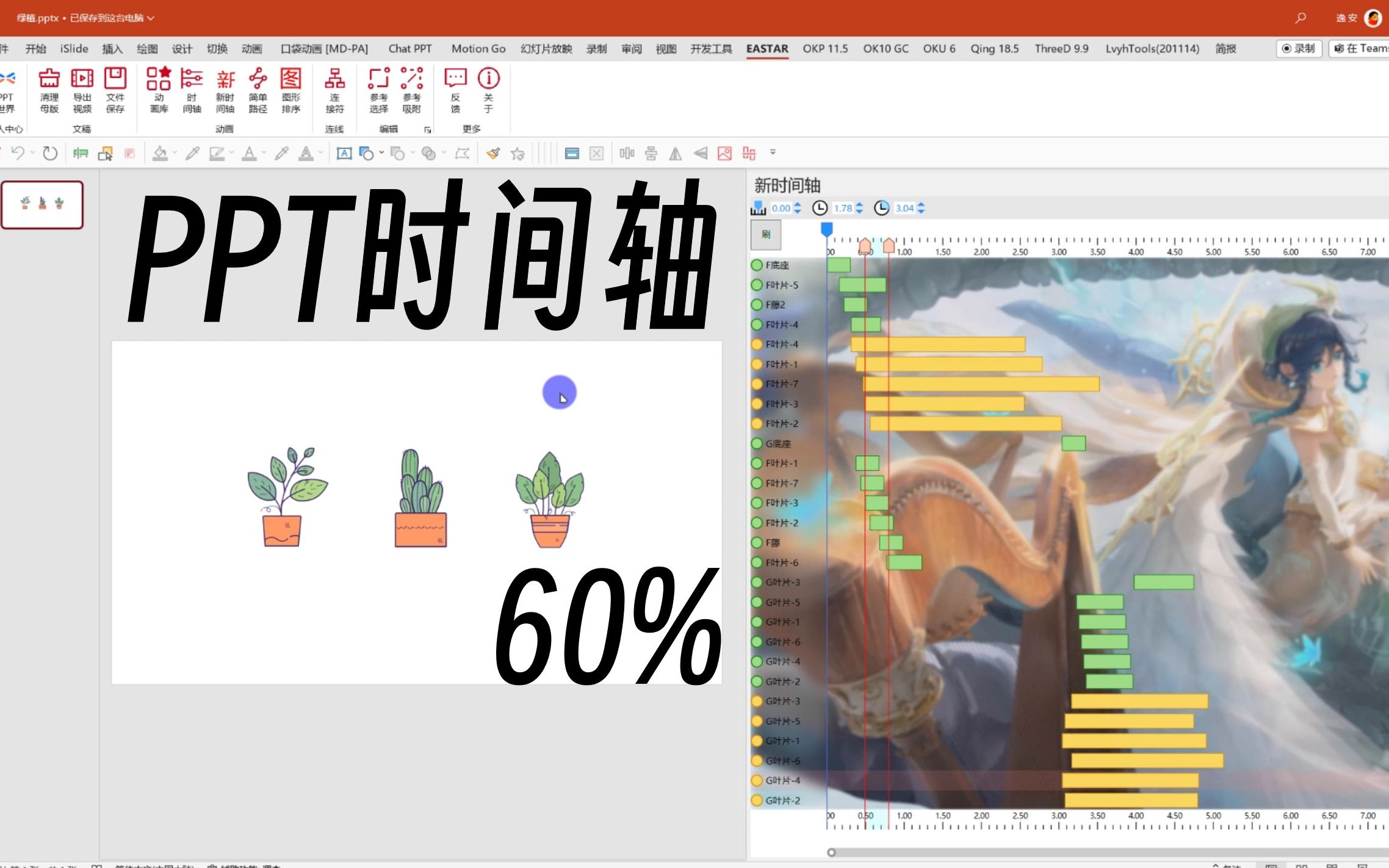The height and width of the screenshot is (868, 1389).
Task: Click the 1.78 start time field
Action: (x=843, y=208)
